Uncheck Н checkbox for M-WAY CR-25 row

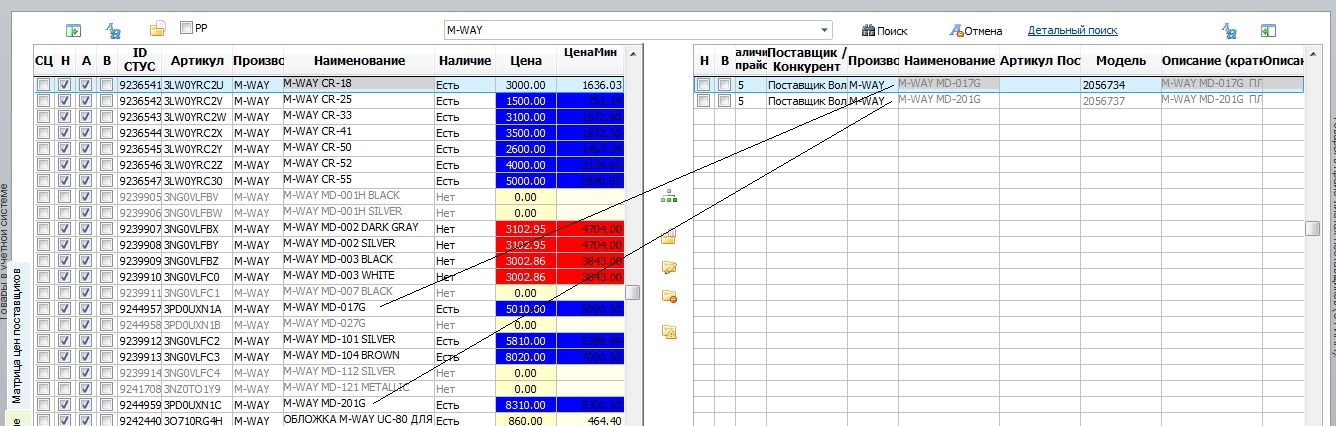(65, 102)
